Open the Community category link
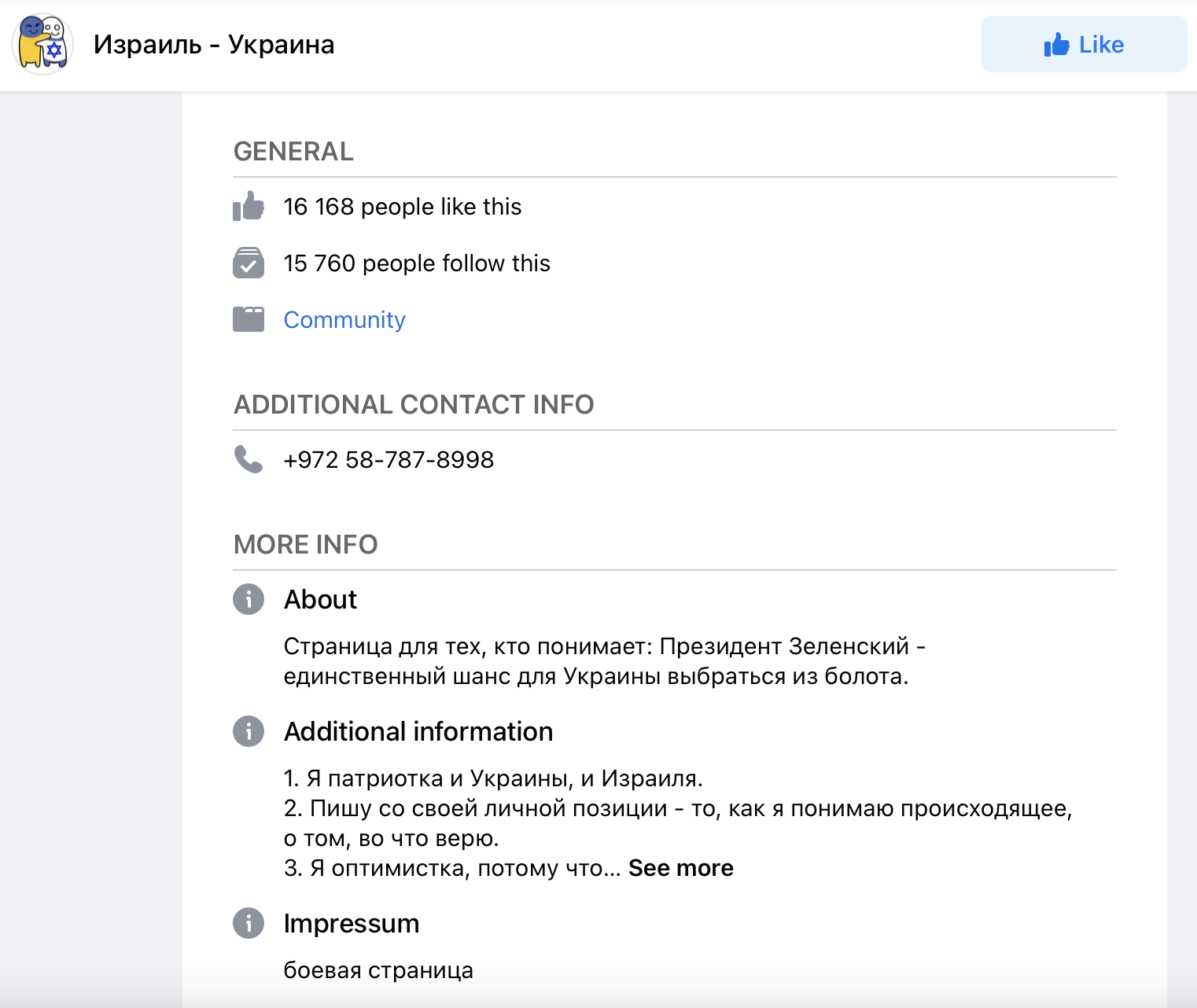1197x1008 pixels. [344, 320]
